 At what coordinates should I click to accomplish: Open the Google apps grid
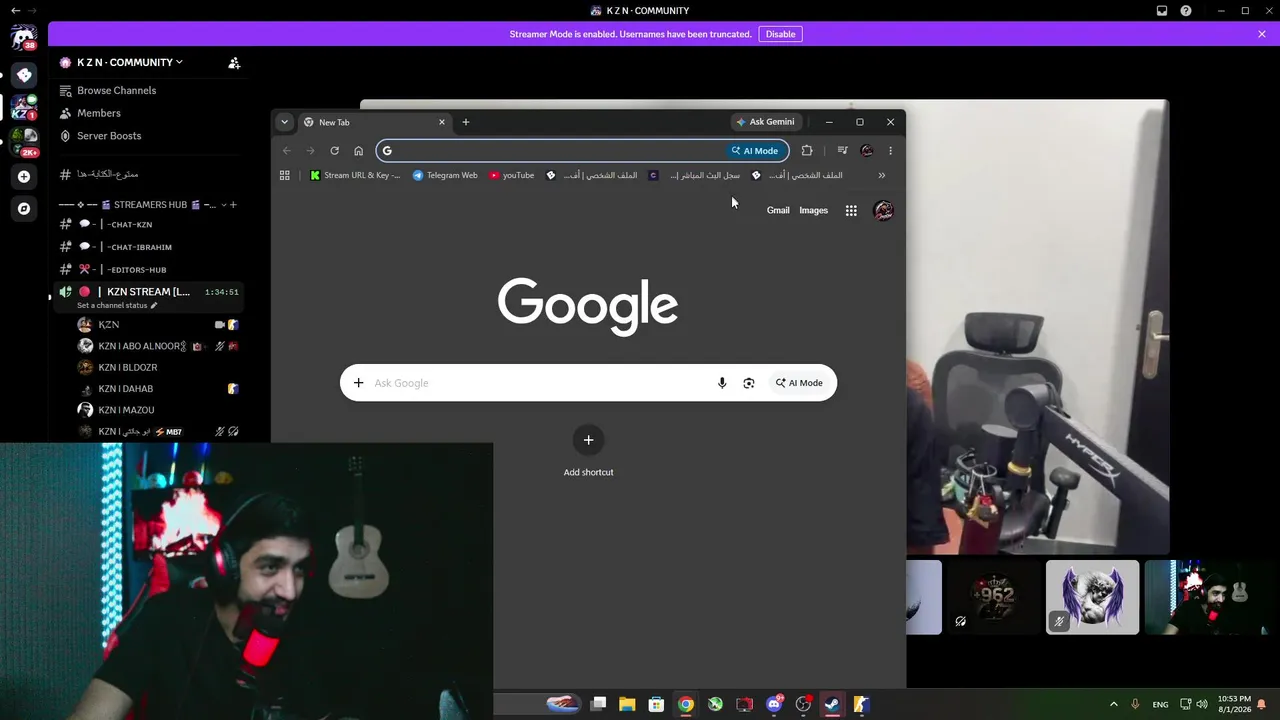click(x=851, y=211)
